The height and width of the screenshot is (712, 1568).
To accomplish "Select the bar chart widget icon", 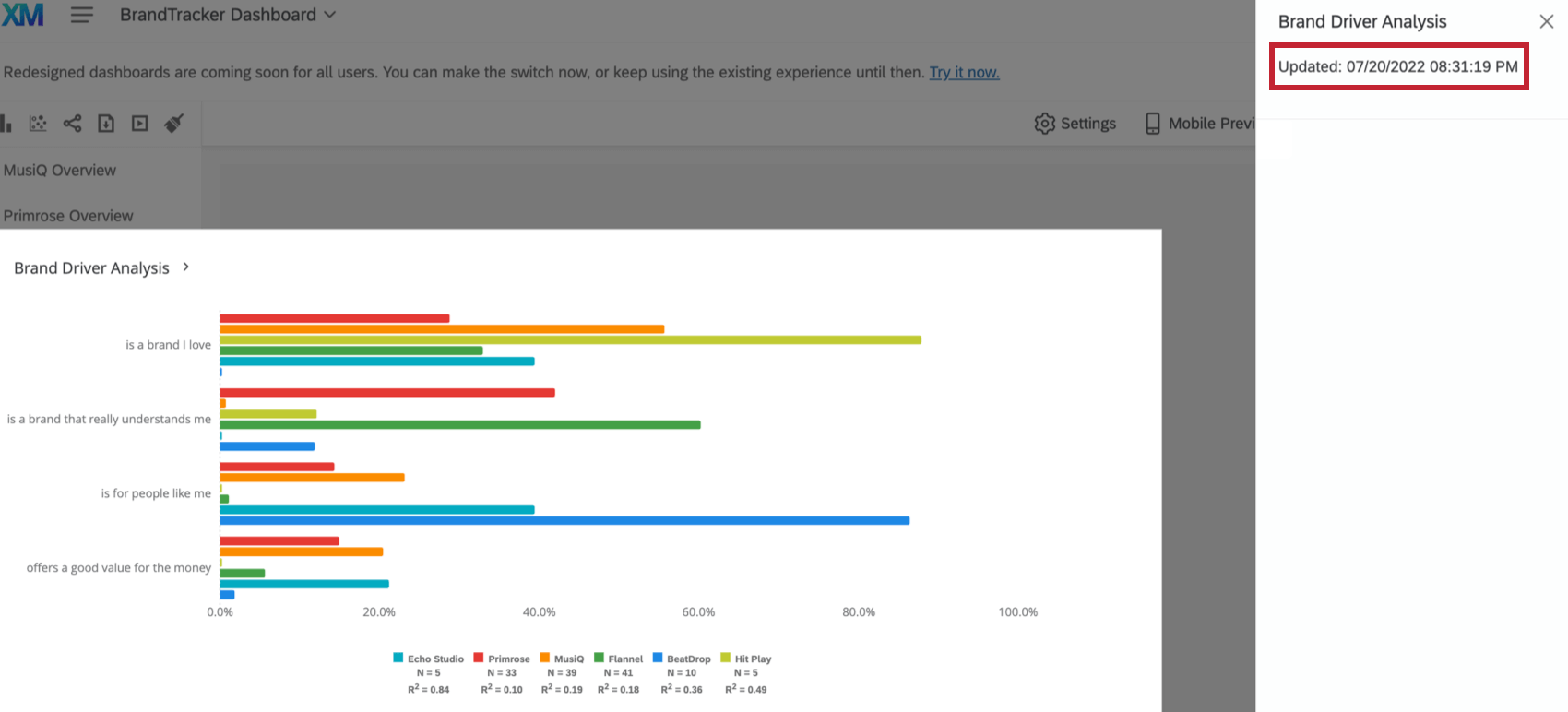I will pyautogui.click(x=6, y=123).
